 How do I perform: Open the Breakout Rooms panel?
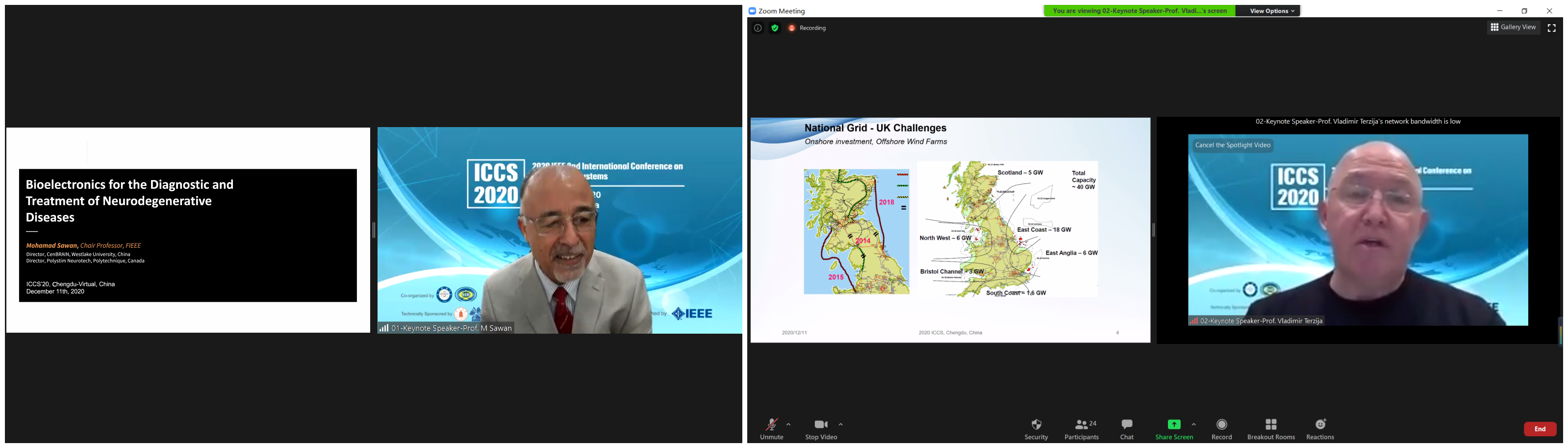coord(1271,428)
